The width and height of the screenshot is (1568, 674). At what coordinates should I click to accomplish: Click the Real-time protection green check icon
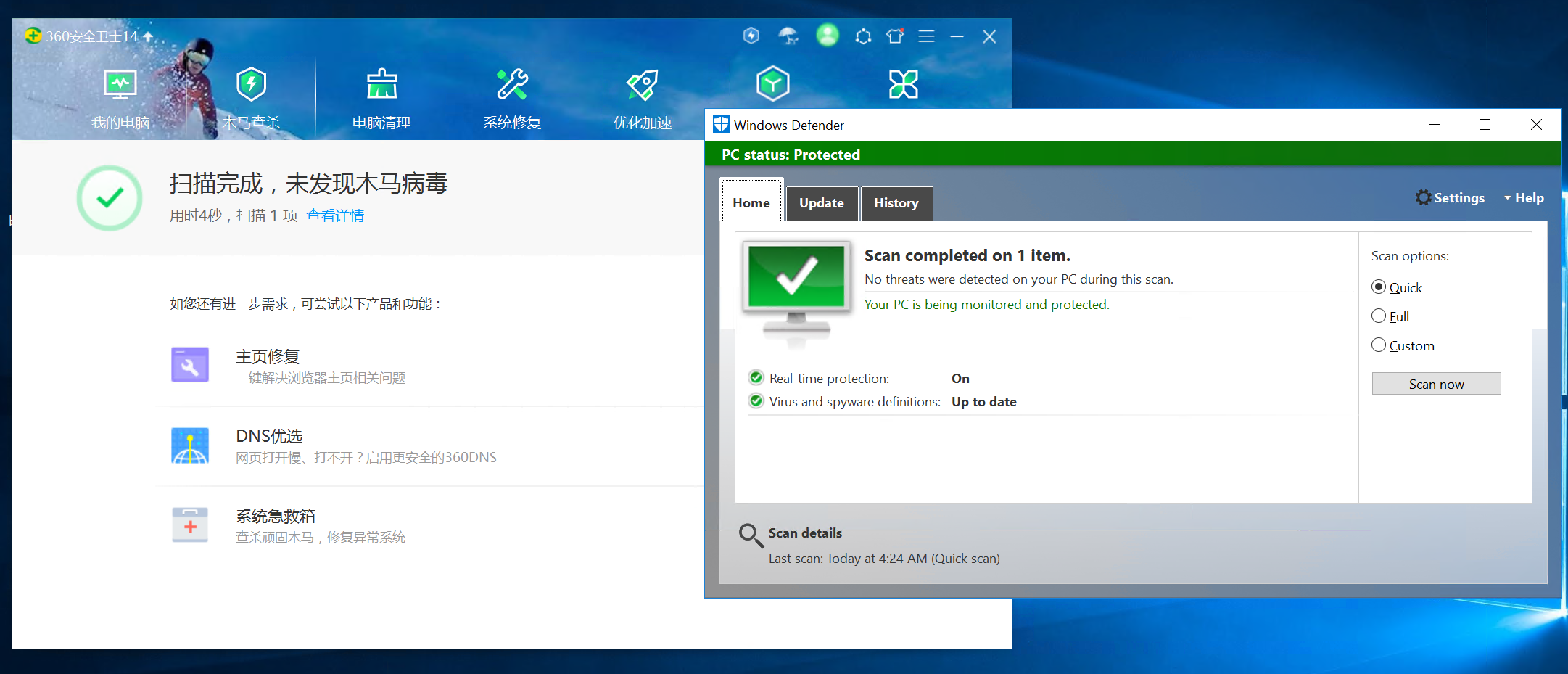[x=756, y=377]
